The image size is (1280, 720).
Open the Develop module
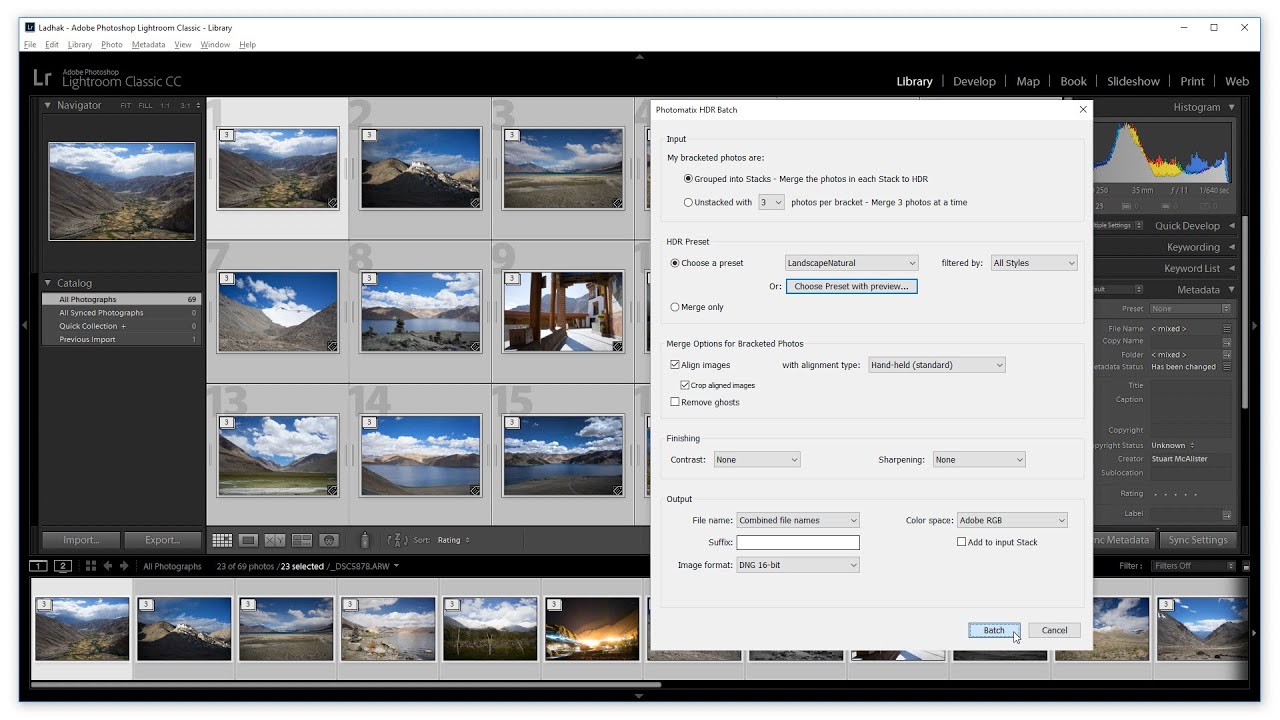tap(974, 82)
